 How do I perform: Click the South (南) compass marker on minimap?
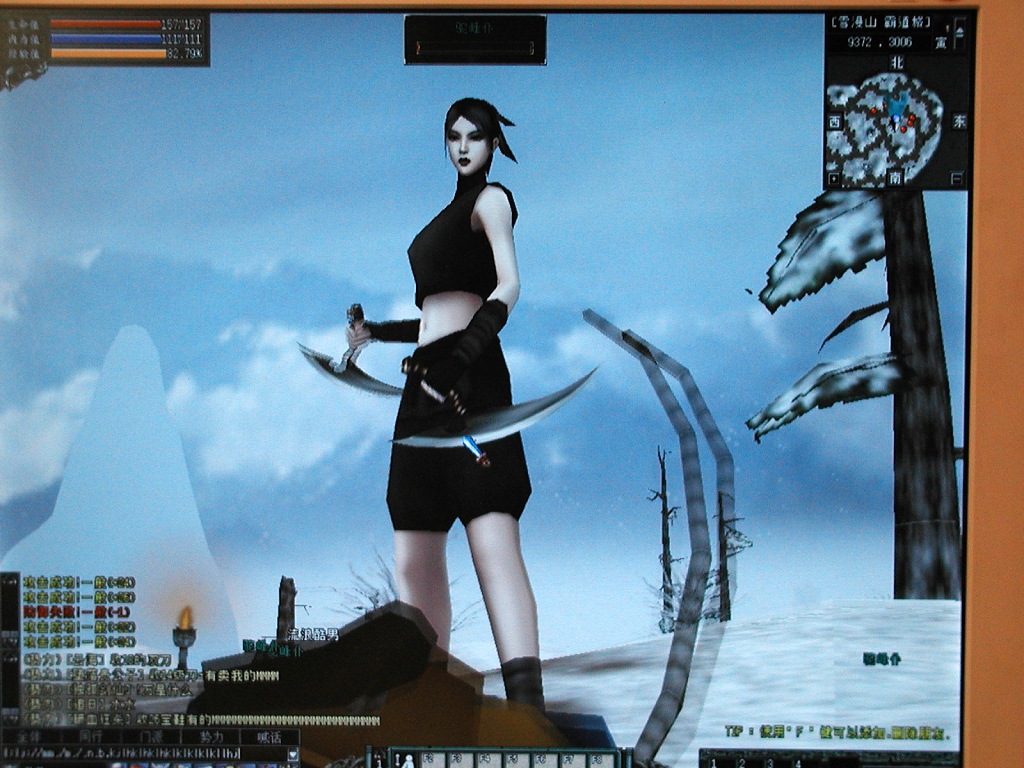[896, 178]
